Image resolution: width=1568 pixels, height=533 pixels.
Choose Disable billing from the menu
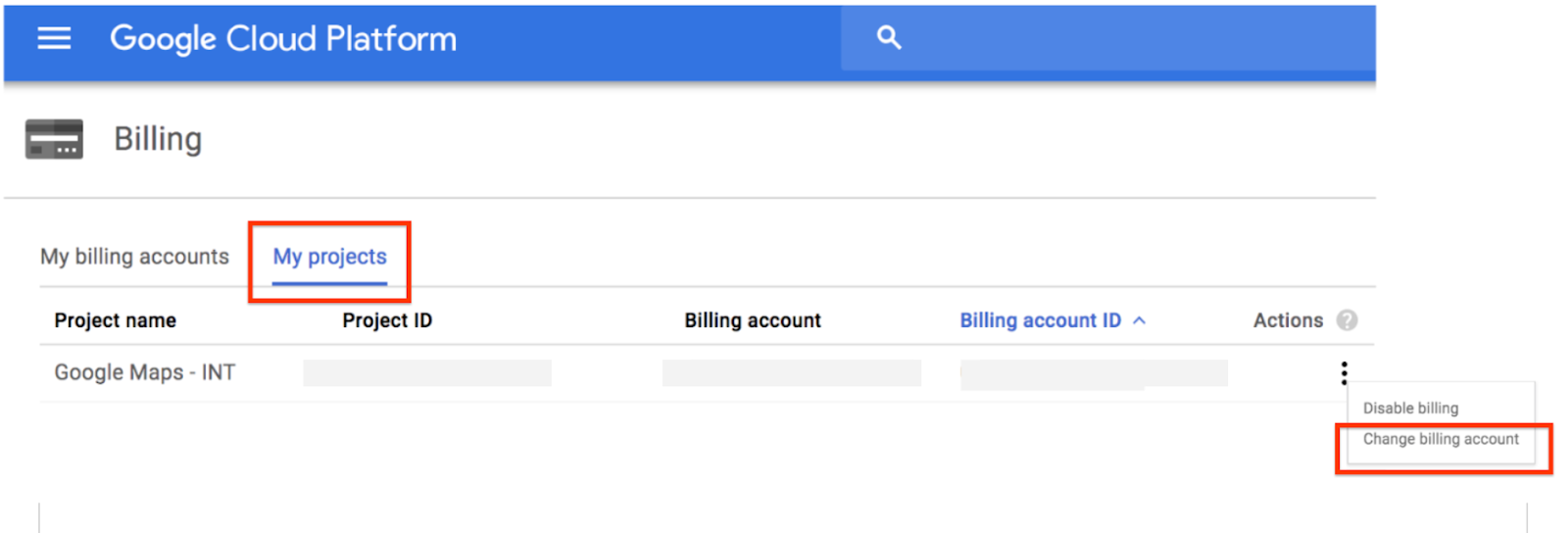coord(1410,408)
